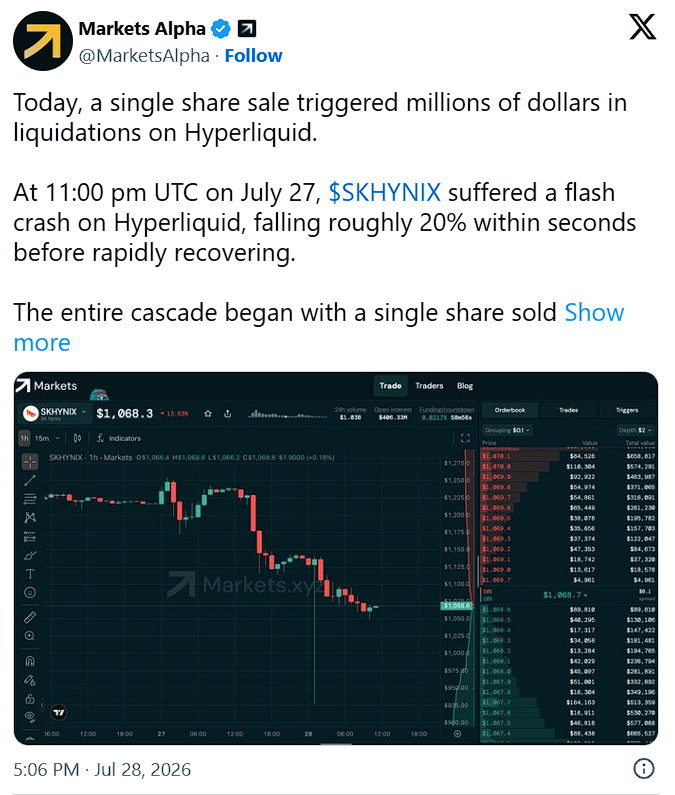The height and width of the screenshot is (795, 675).
Task: Open the Grouping $0.1 dropdown
Action: coord(507,430)
